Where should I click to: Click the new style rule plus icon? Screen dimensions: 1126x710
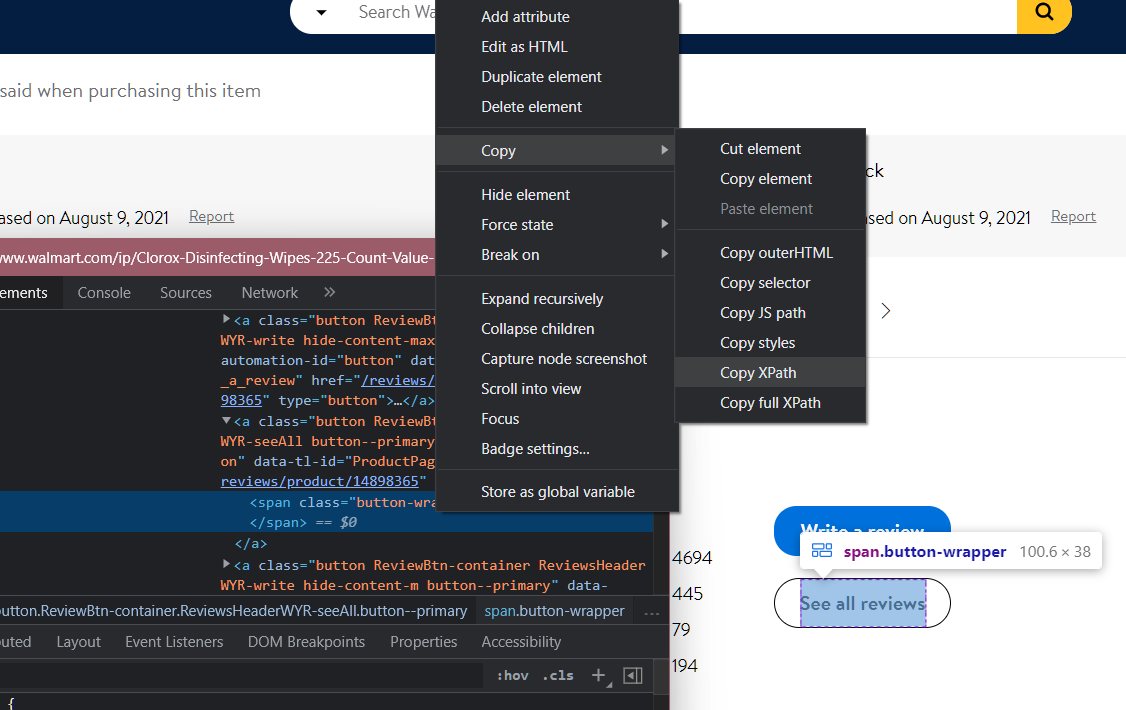598,675
